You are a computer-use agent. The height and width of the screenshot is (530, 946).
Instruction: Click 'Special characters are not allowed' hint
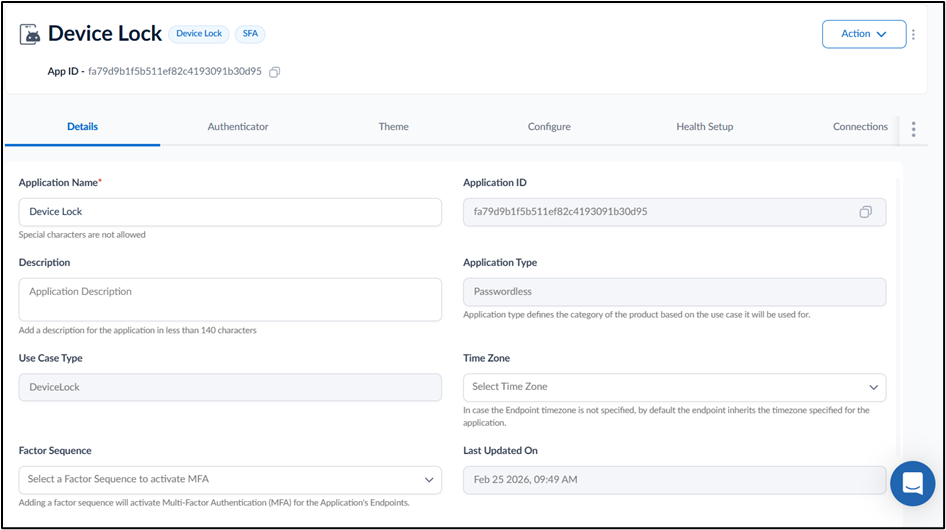coord(82,235)
